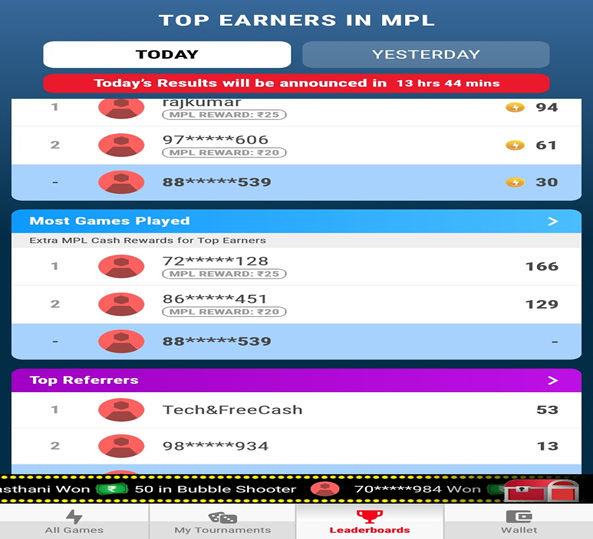Tap Tech&FreeCash avatar icon
This screenshot has width=593, height=539.
pyautogui.click(x=121, y=410)
